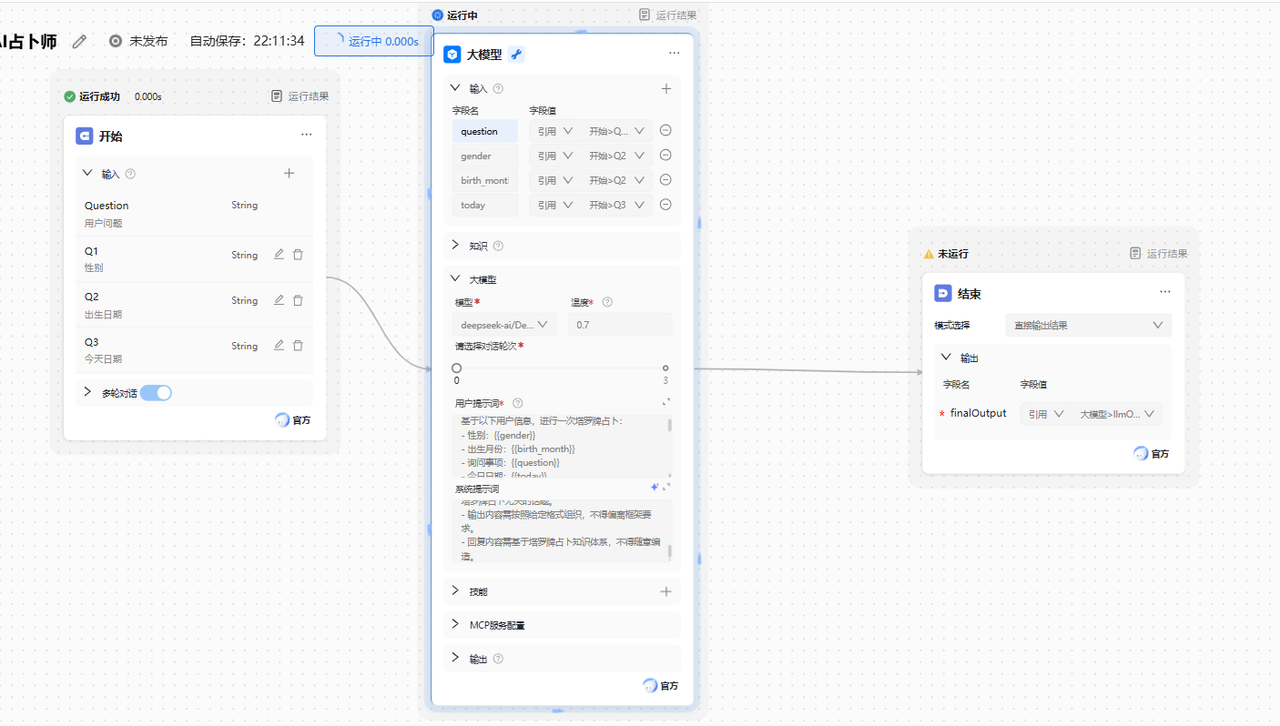View 运行结果 of the 结束 node
Screen dimensions: 1280x726
[x=1159, y=254]
